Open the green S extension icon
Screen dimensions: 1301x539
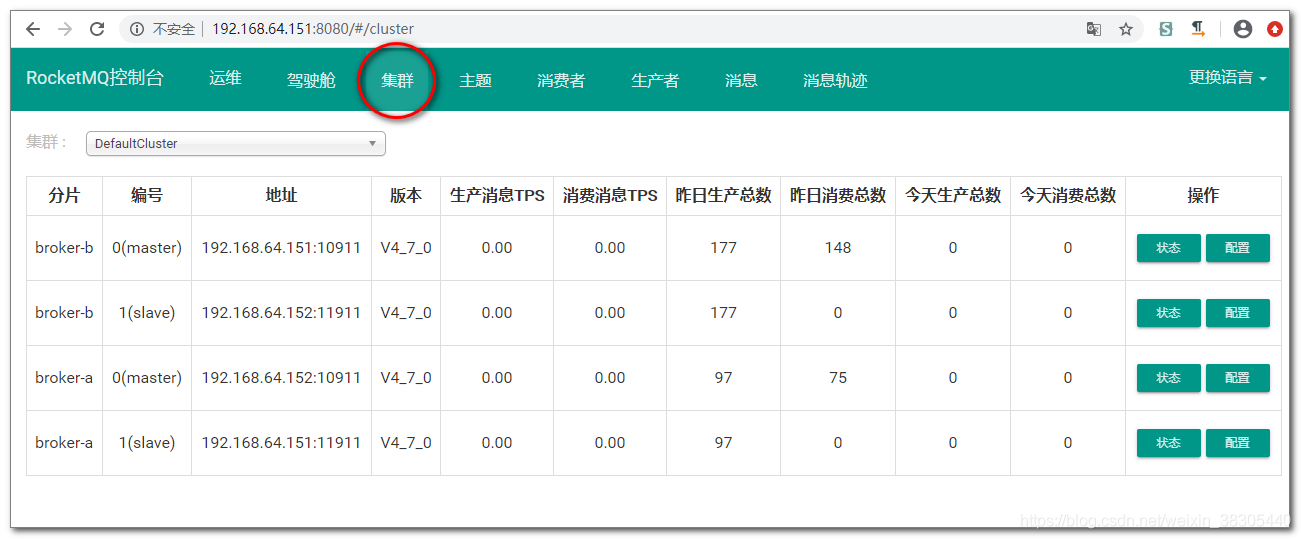tap(1166, 29)
